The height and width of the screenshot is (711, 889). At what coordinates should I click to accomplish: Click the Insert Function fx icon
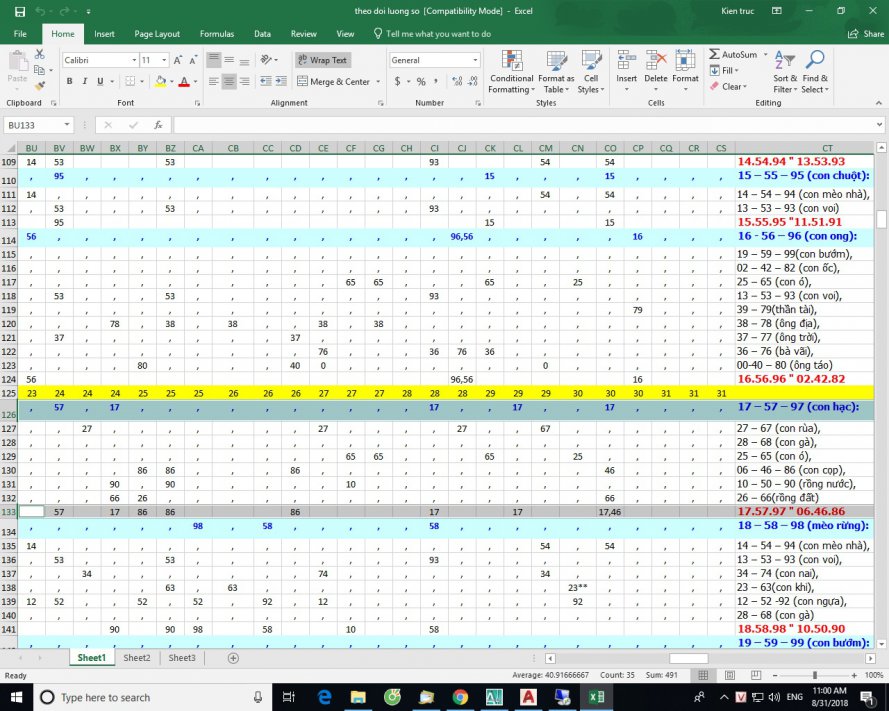pyautogui.click(x=158, y=125)
